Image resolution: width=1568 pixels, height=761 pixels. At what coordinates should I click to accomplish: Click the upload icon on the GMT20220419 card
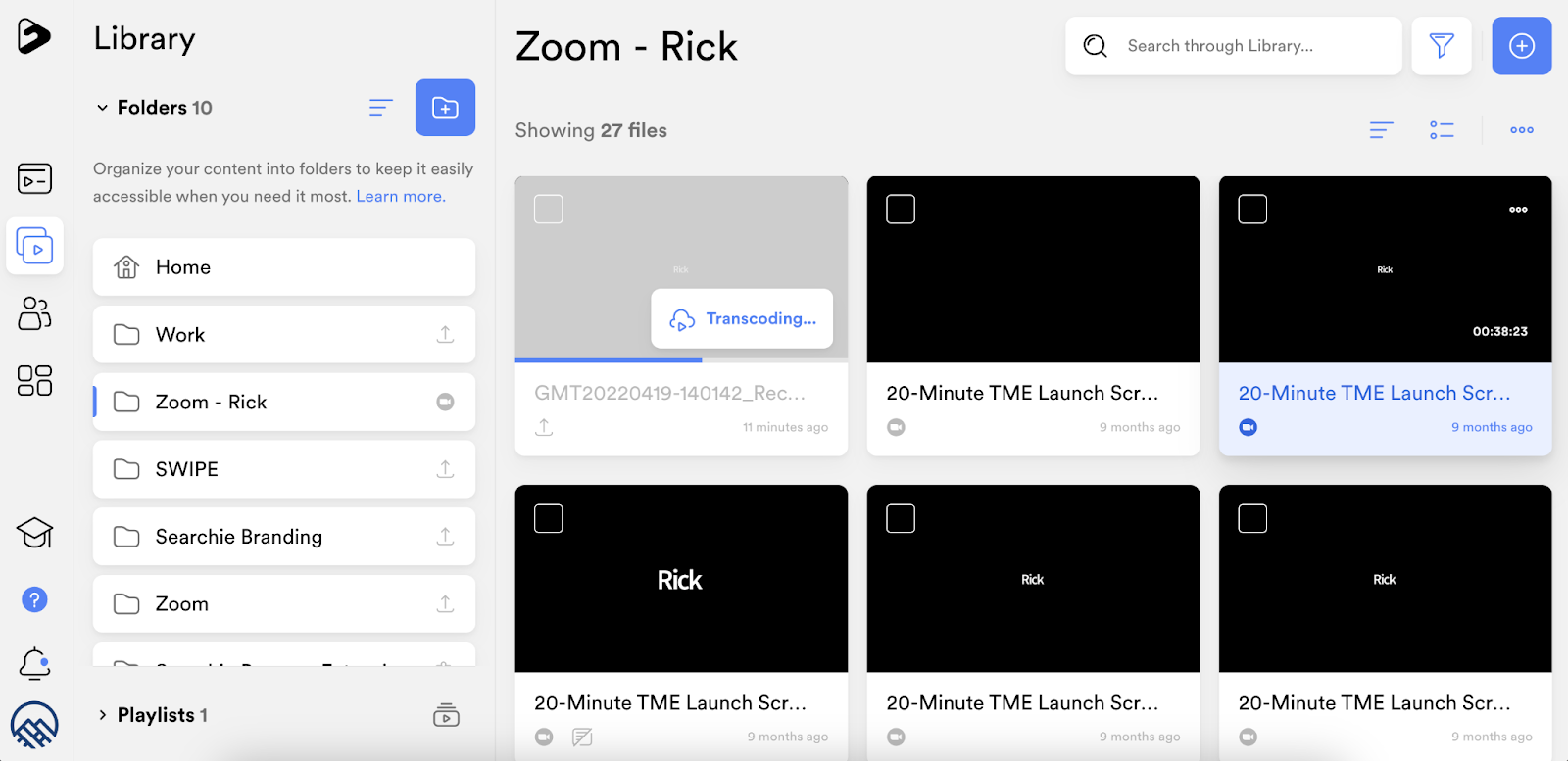(x=544, y=427)
